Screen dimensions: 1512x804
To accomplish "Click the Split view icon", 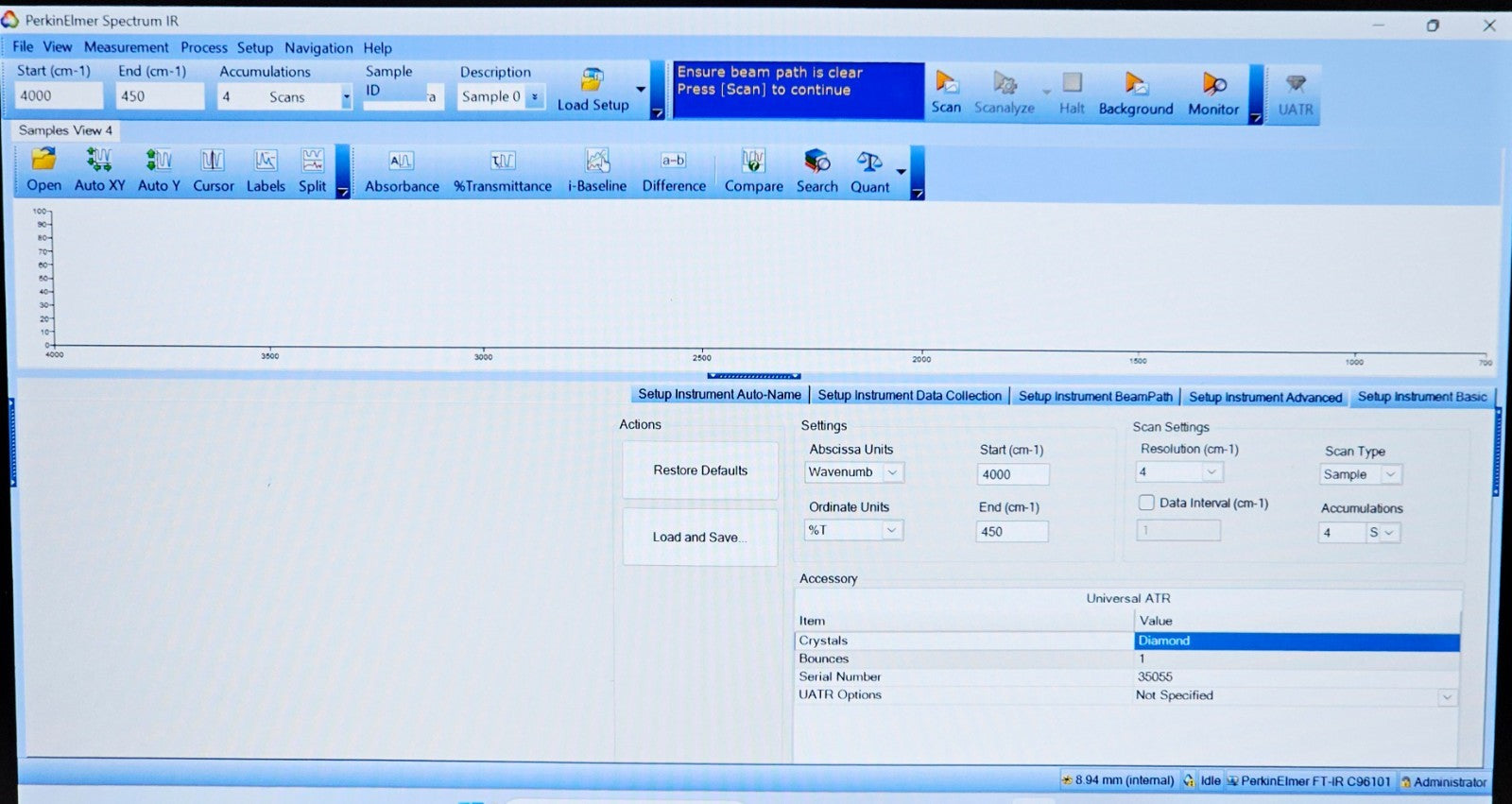I will pyautogui.click(x=313, y=160).
